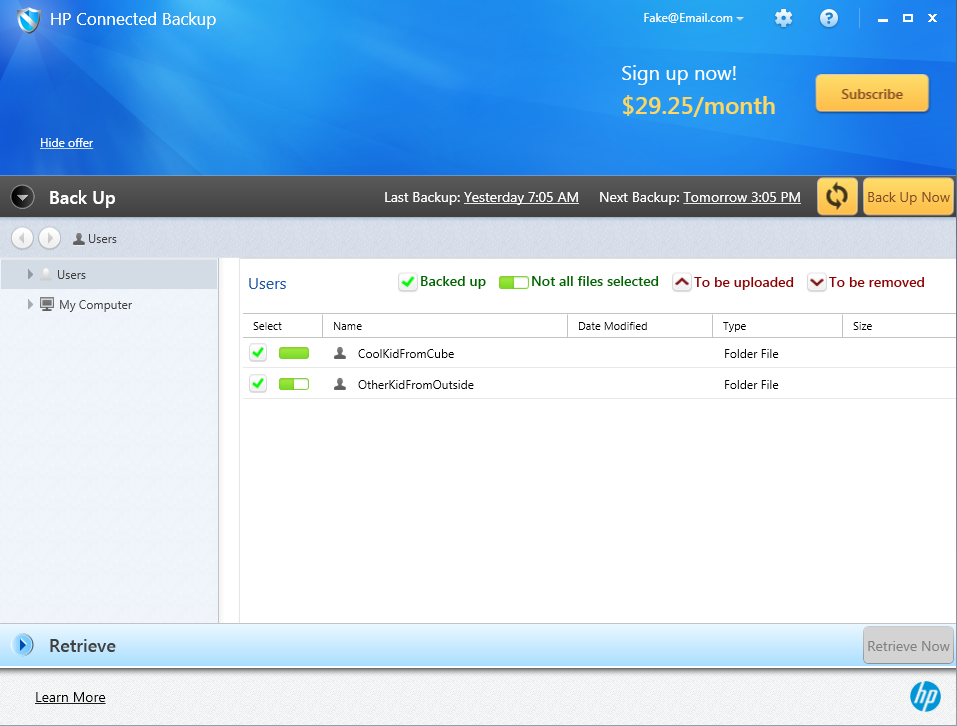Click the $29.25/month price text

[x=698, y=106]
